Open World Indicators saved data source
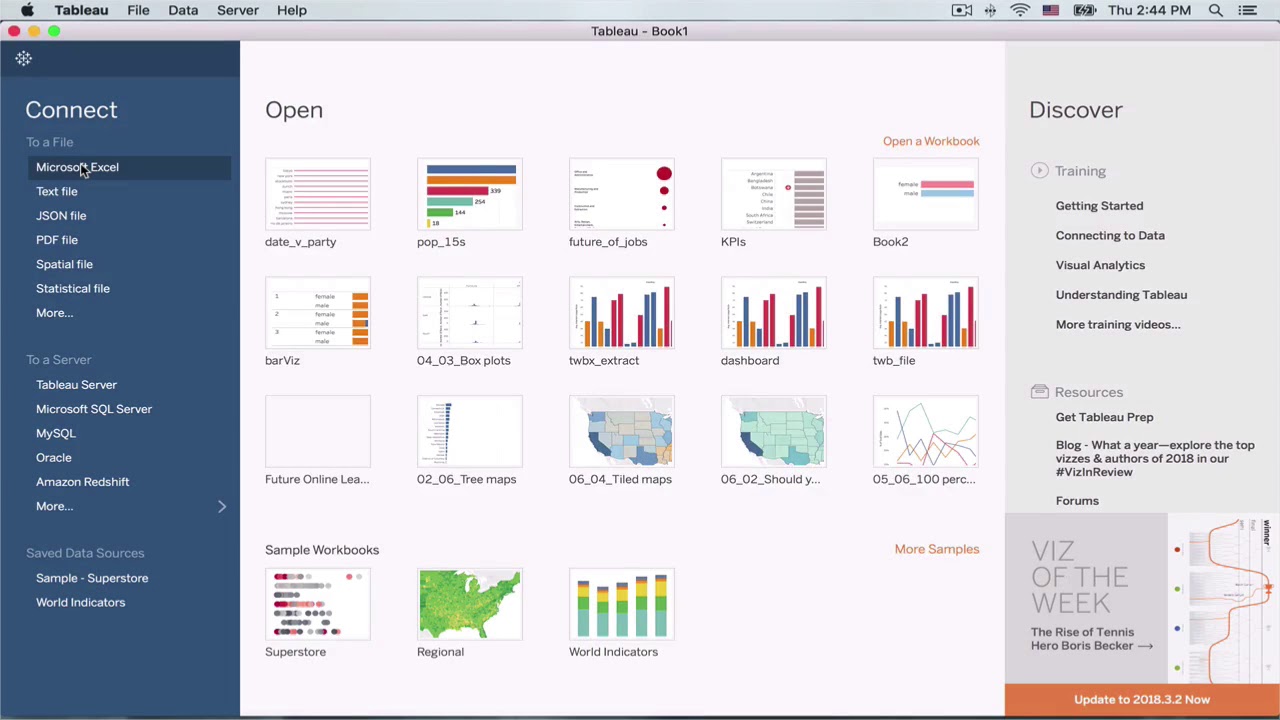 [x=80, y=602]
